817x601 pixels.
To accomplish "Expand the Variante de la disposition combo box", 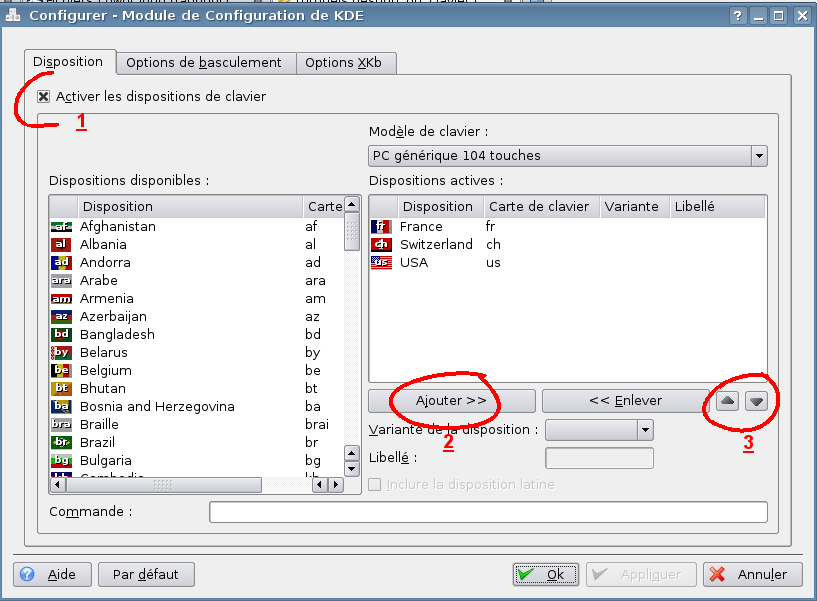I will pos(645,430).
